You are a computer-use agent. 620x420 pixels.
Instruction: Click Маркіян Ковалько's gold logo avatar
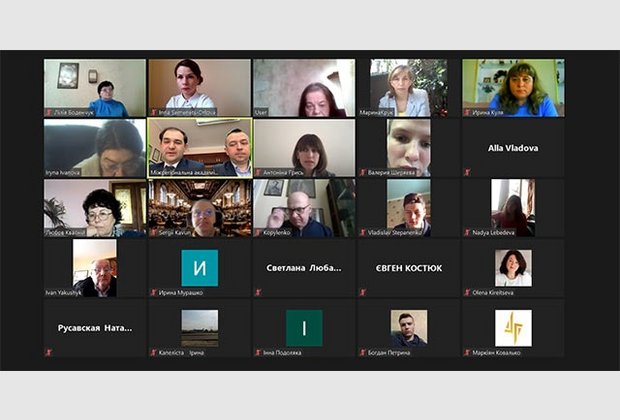(x=513, y=328)
